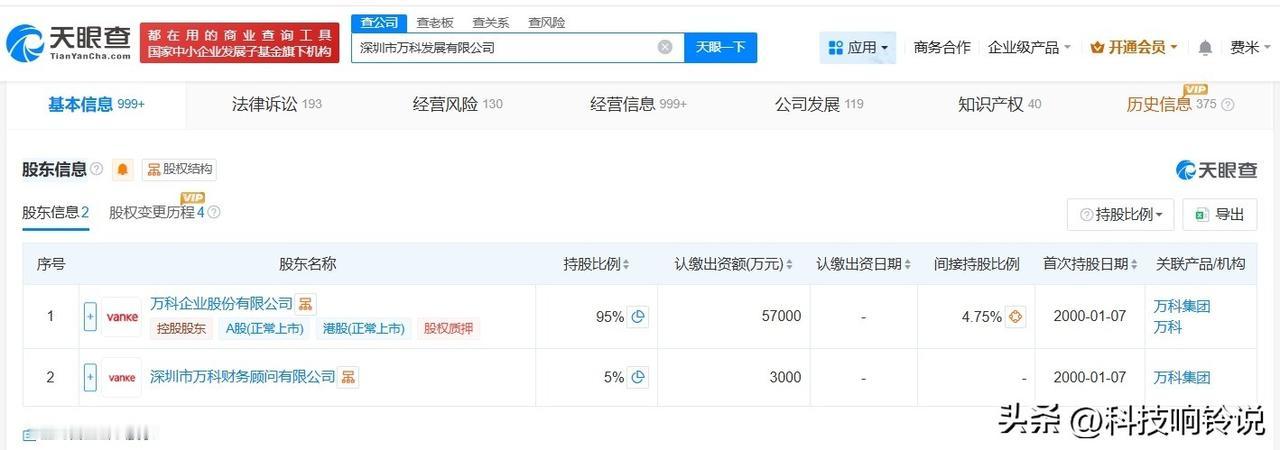The width and height of the screenshot is (1280, 450).
Task: Click the 股权结构 button
Action: click(178, 169)
